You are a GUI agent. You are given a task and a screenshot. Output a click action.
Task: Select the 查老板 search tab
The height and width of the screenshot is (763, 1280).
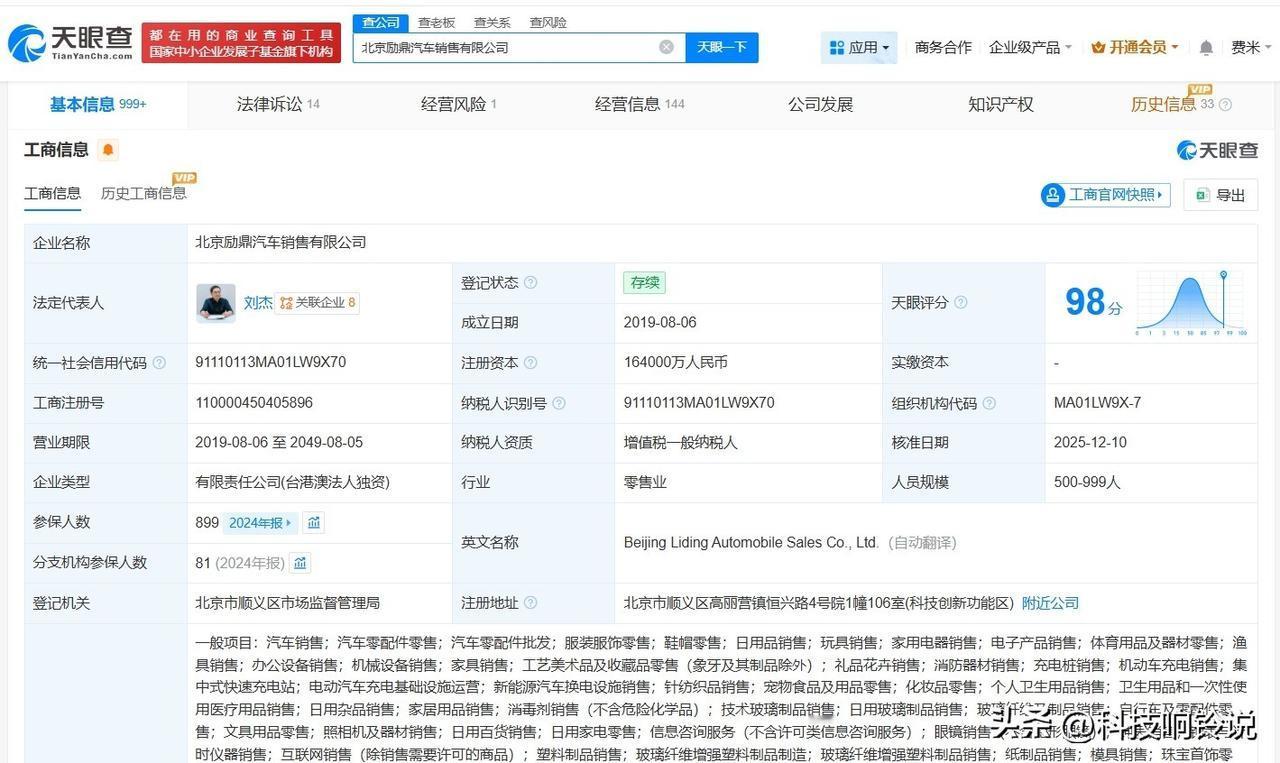(x=436, y=22)
